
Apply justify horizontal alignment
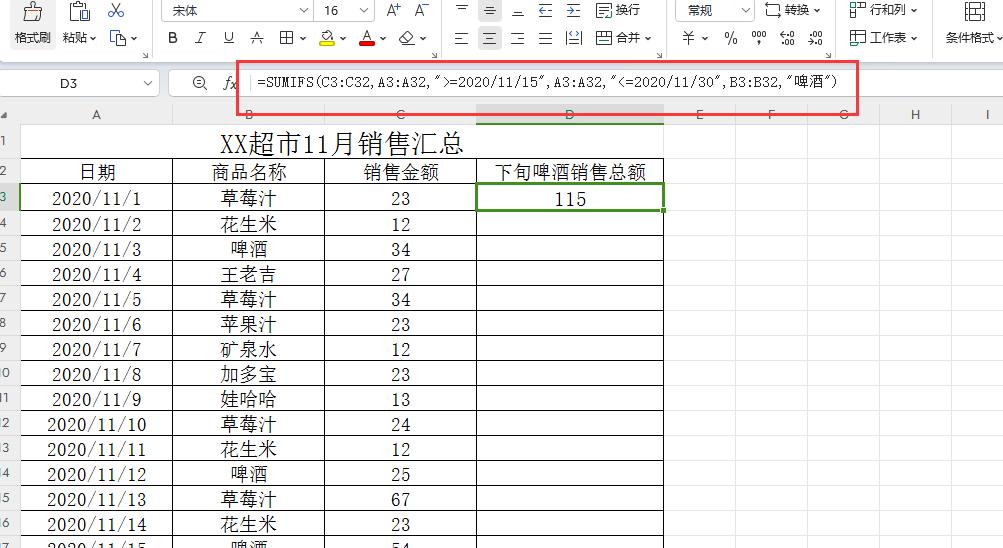click(545, 38)
